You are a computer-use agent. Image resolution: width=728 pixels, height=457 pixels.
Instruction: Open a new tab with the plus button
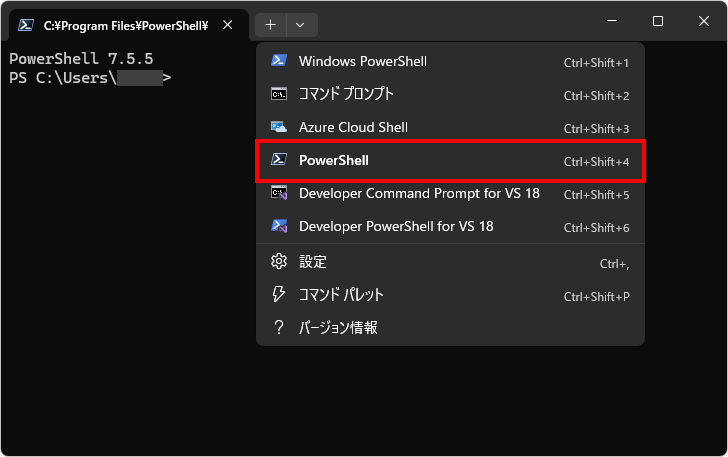pyautogui.click(x=271, y=25)
